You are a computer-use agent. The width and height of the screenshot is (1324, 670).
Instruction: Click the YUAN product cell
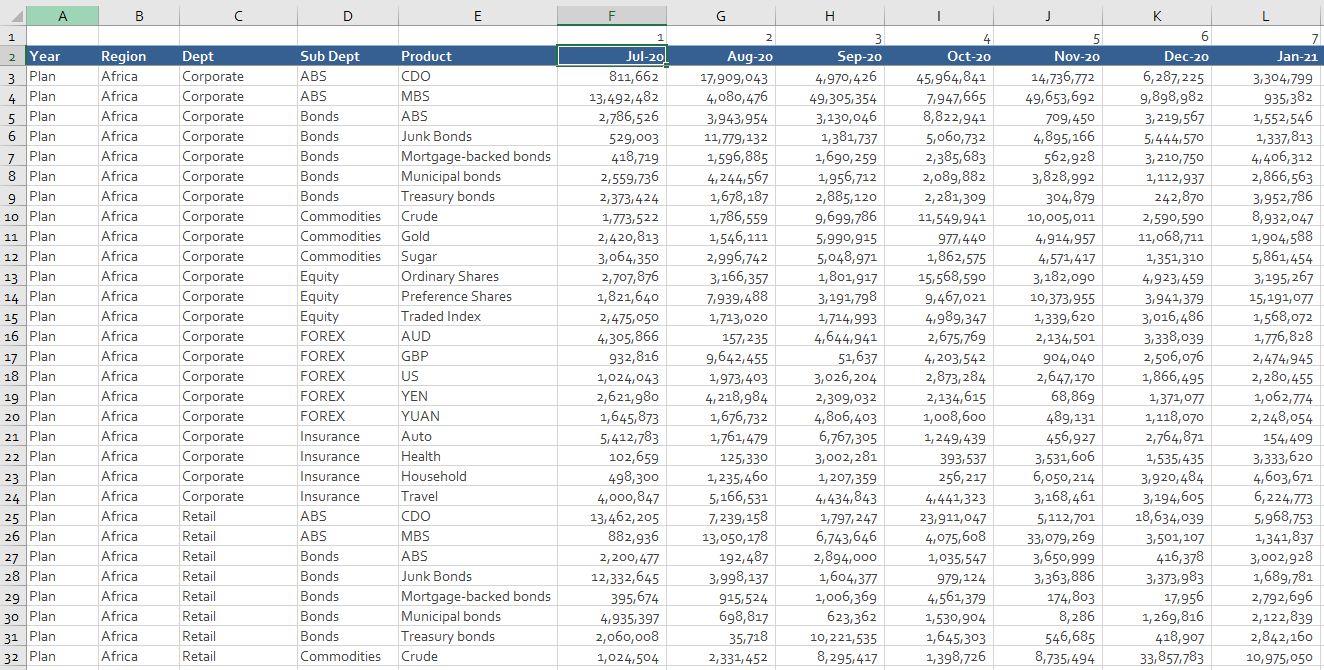[478, 416]
